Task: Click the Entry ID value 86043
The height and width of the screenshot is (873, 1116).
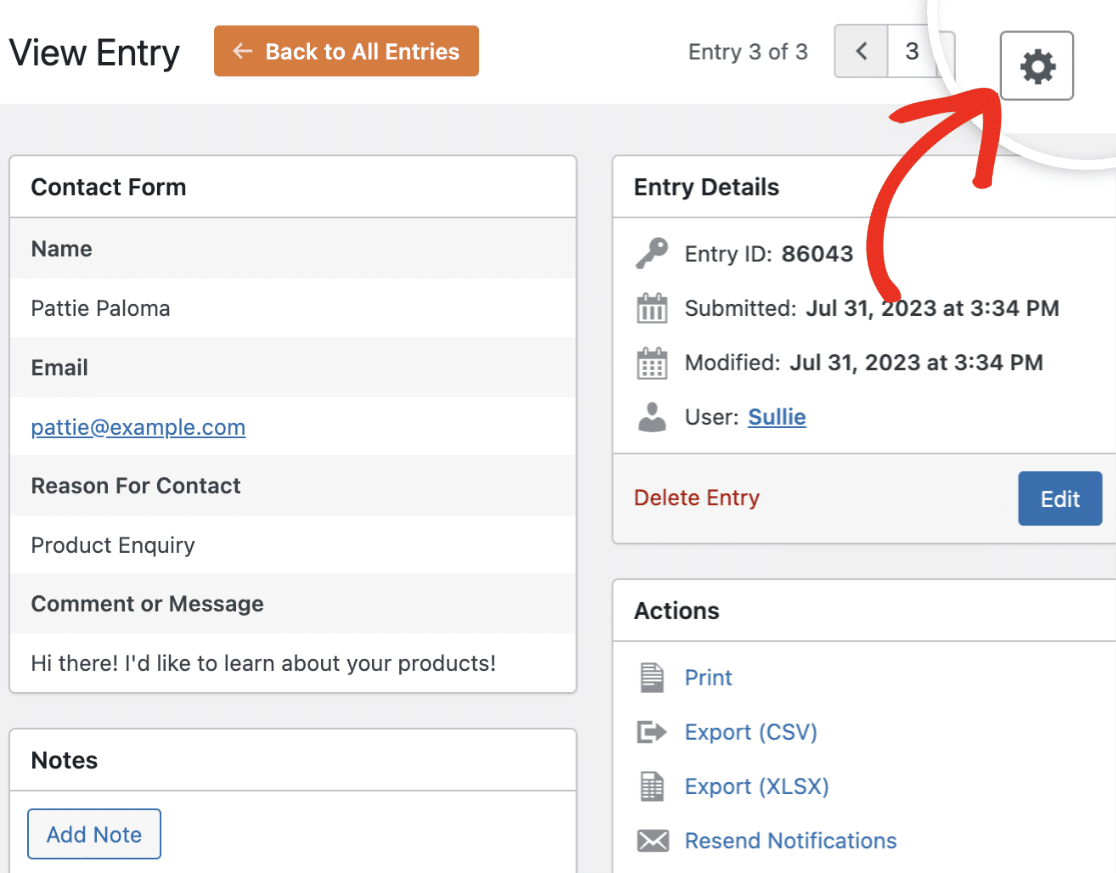Action: point(817,254)
